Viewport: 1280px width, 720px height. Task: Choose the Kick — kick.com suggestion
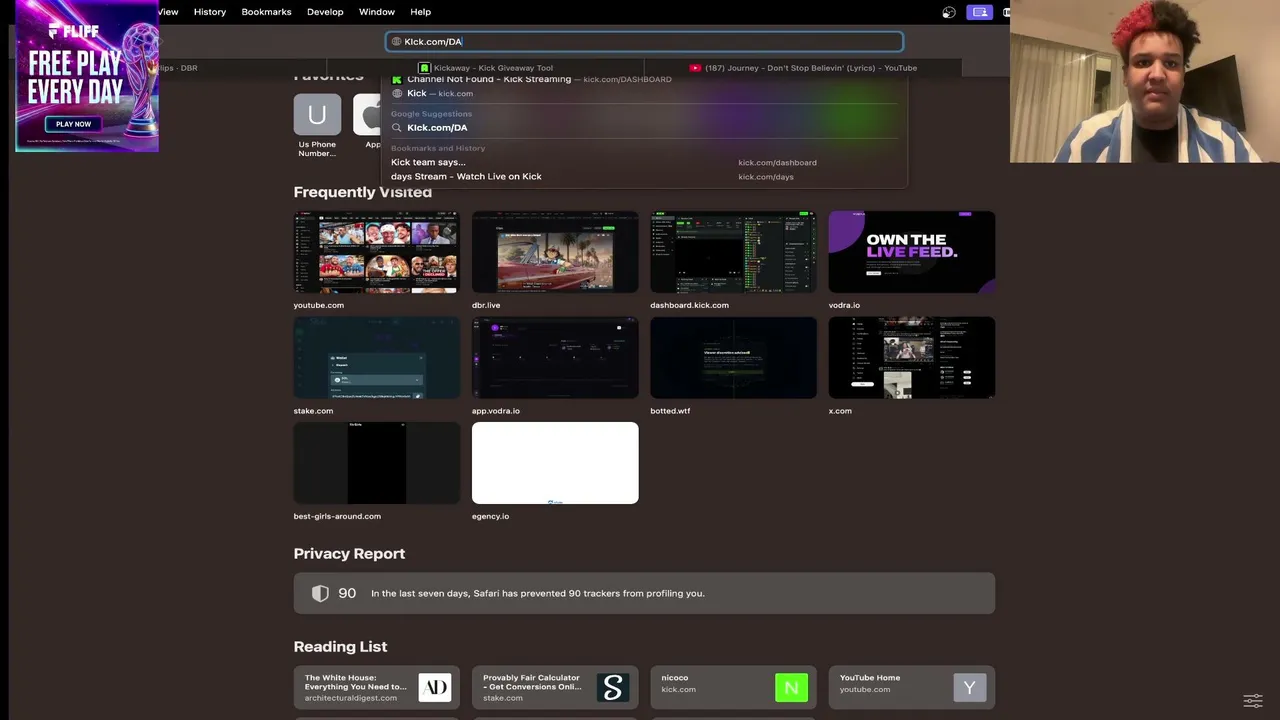[x=645, y=93]
